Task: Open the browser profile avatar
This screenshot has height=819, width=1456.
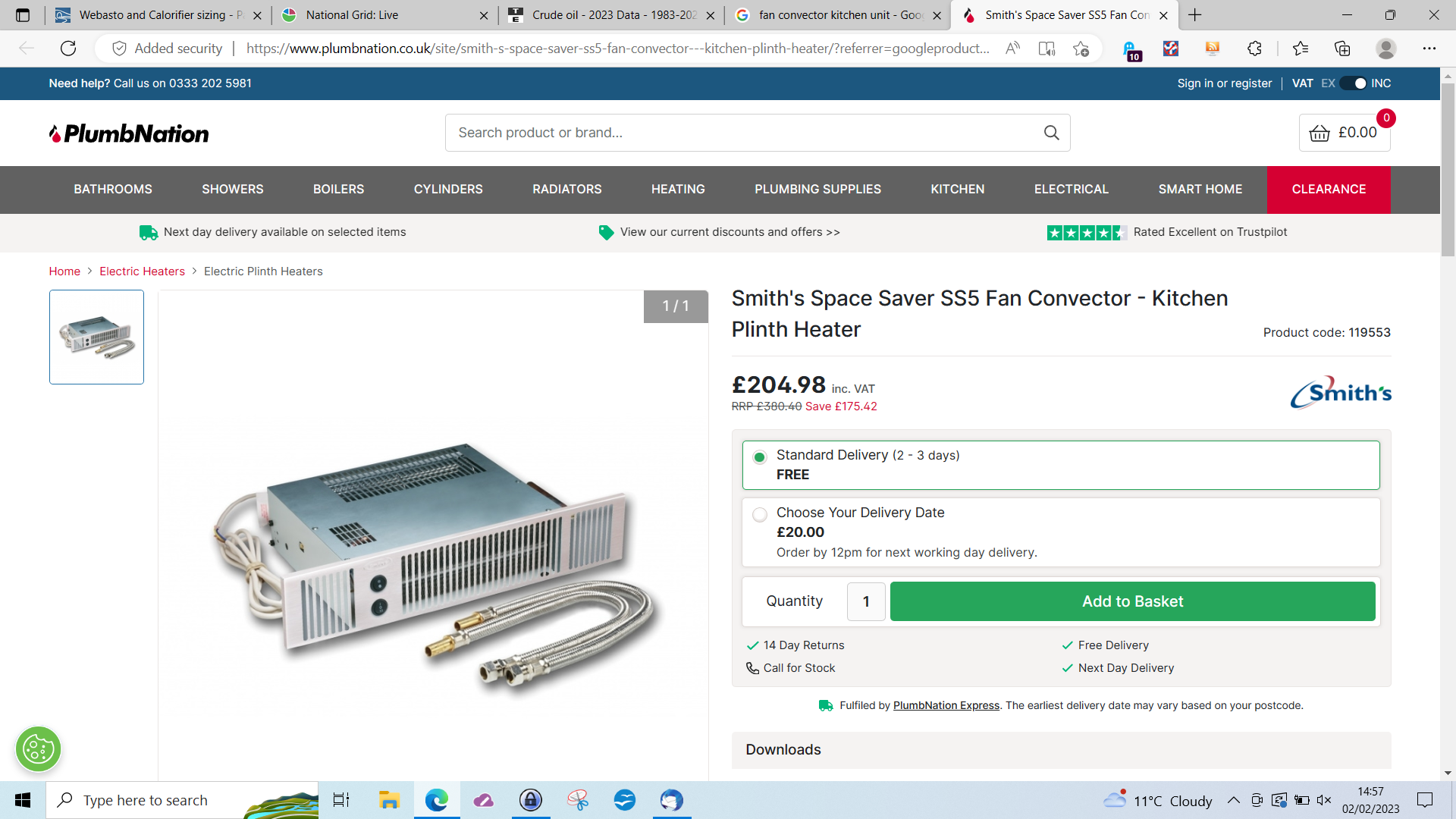Action: coord(1386,49)
